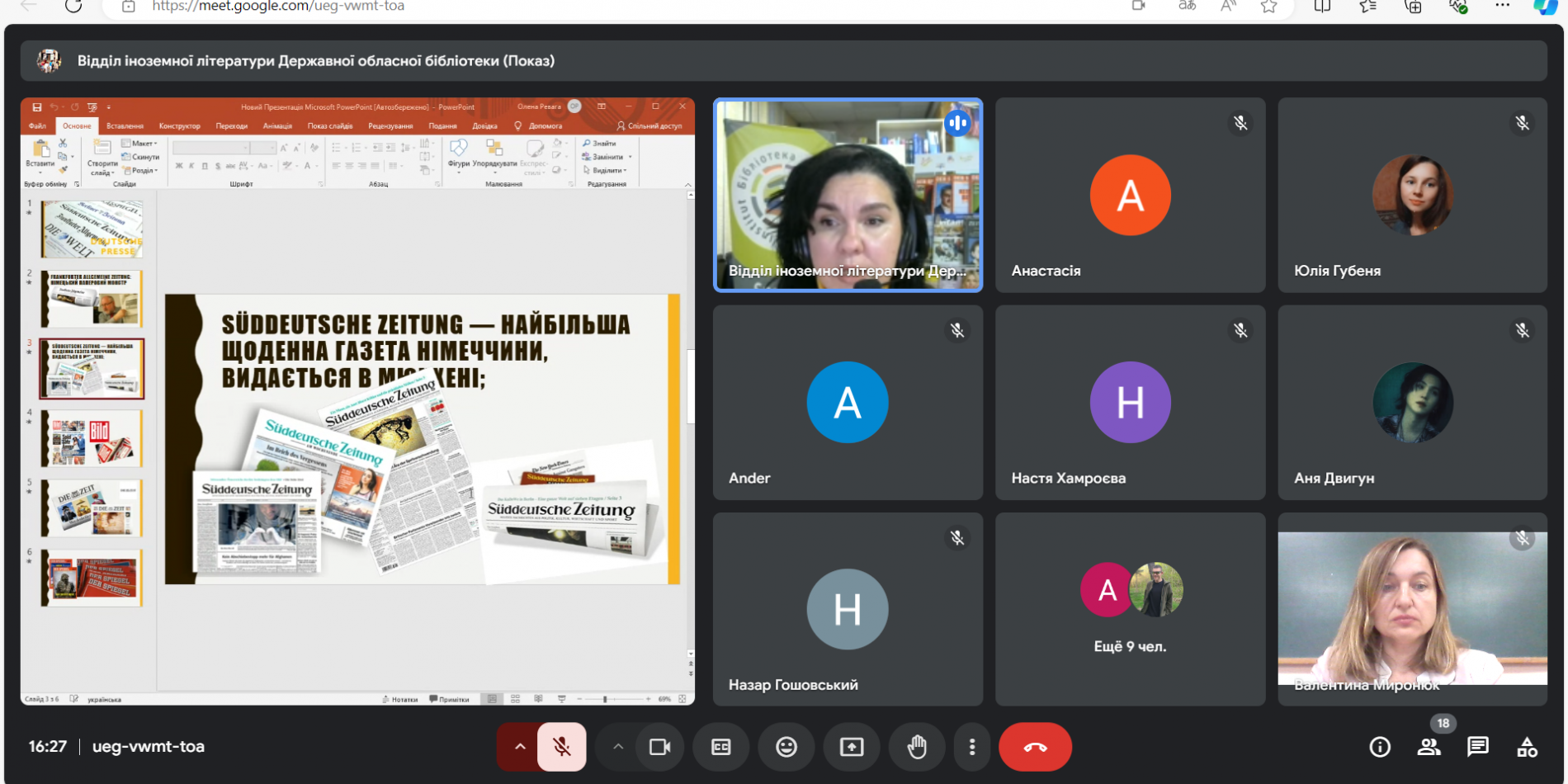
Task: Expand video settings arrow beside the camera
Action: (617, 747)
